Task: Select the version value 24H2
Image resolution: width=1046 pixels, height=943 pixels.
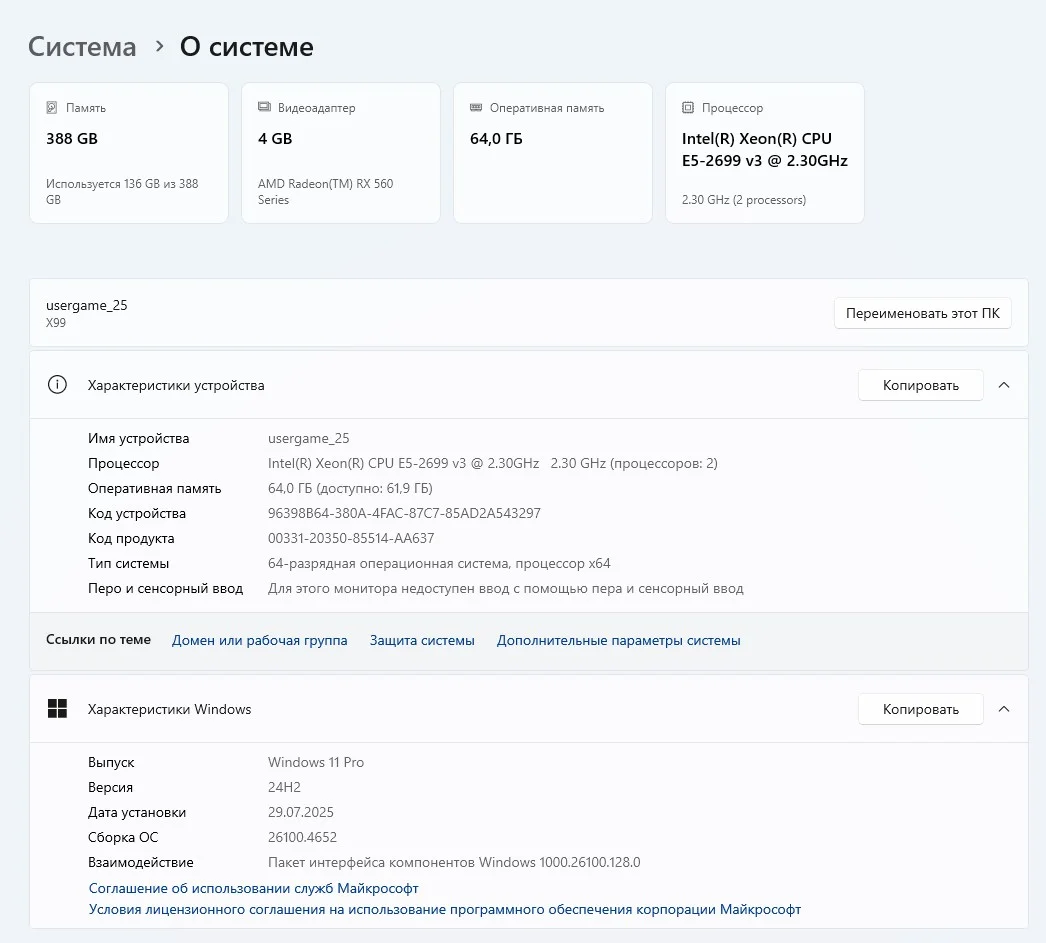Action: tap(284, 788)
